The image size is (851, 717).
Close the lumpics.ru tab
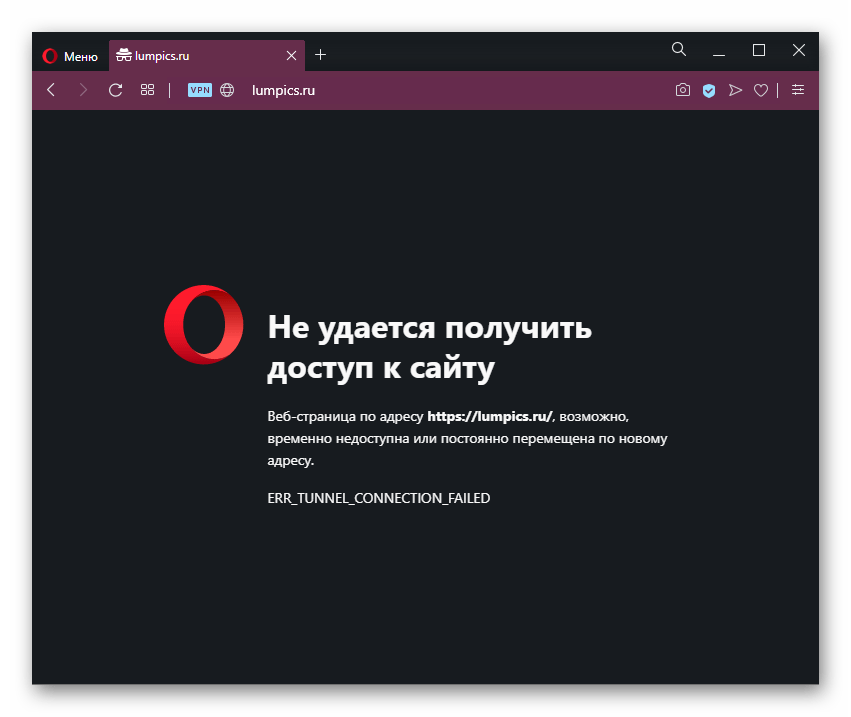click(291, 56)
